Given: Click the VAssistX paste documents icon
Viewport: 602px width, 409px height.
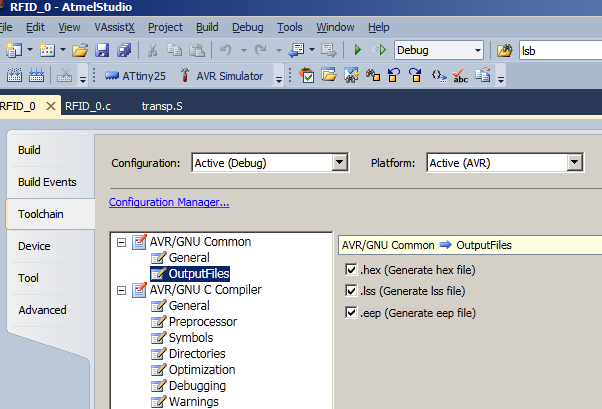Looking at the screenshot, I should tap(483, 75).
